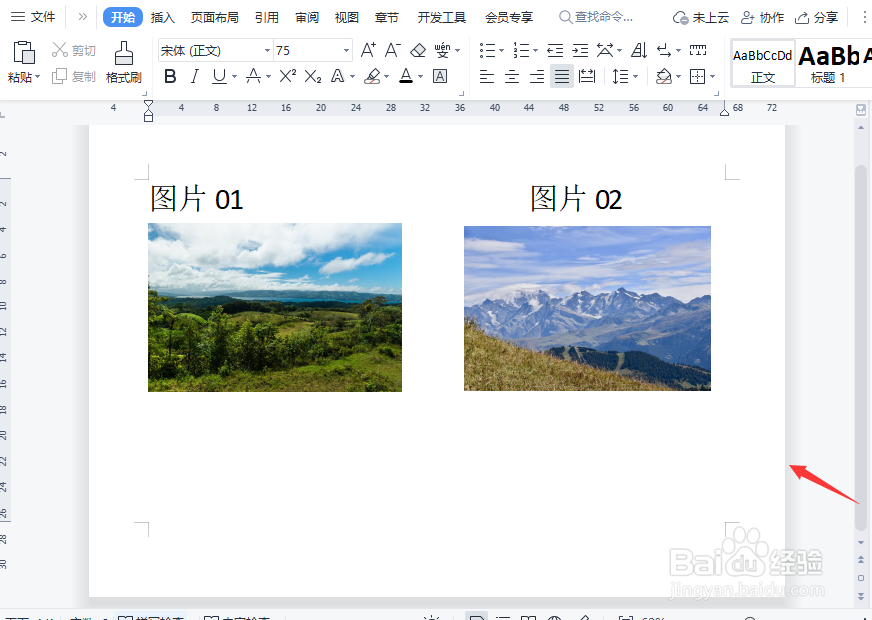This screenshot has height=620, width=872.
Task: Click the Increase font size icon
Action: pyautogui.click(x=368, y=51)
